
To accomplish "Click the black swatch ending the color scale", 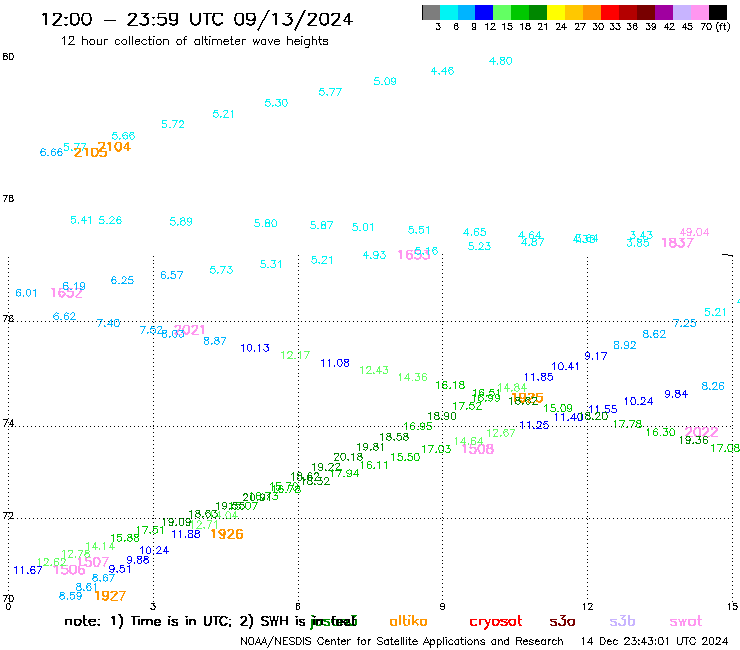I will (718, 12).
